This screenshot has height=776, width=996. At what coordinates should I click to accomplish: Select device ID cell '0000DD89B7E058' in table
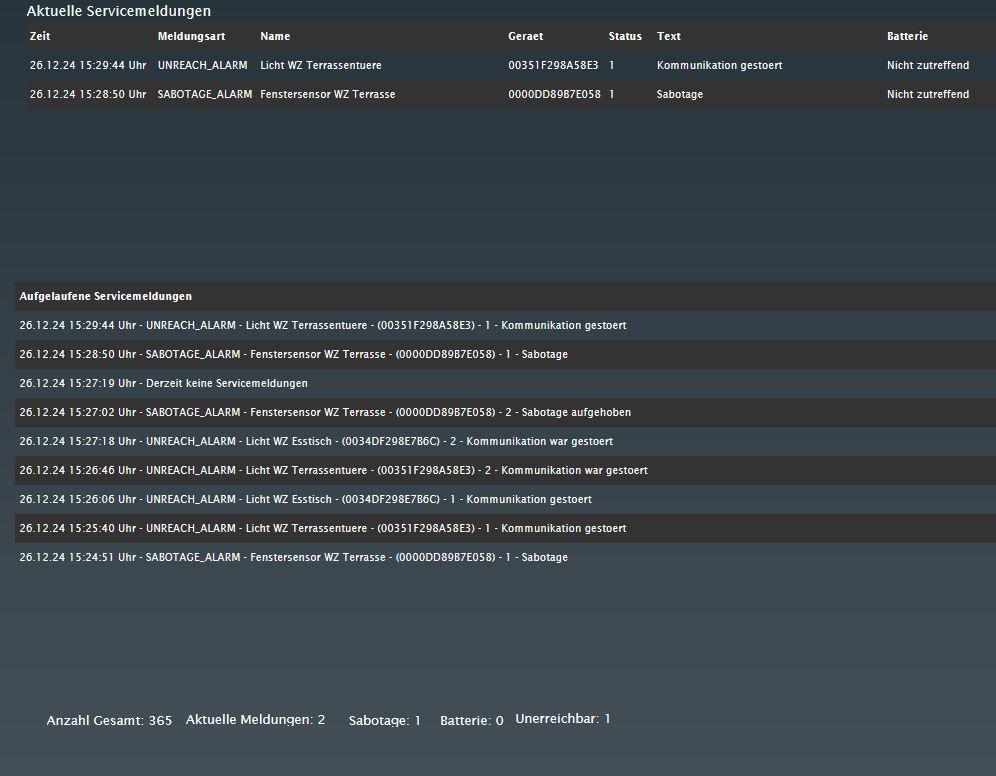point(555,95)
